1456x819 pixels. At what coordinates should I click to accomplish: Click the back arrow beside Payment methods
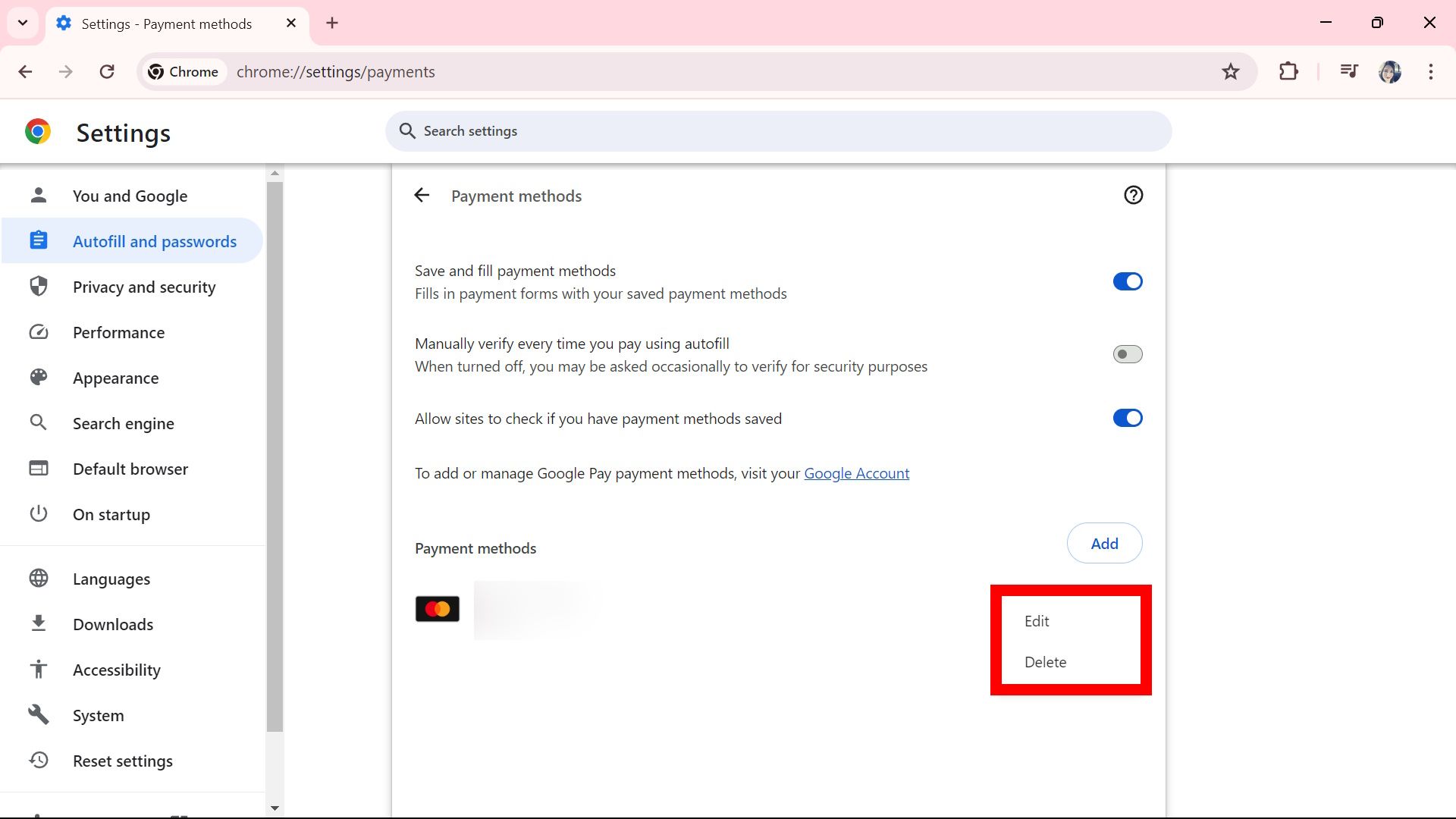tap(422, 195)
